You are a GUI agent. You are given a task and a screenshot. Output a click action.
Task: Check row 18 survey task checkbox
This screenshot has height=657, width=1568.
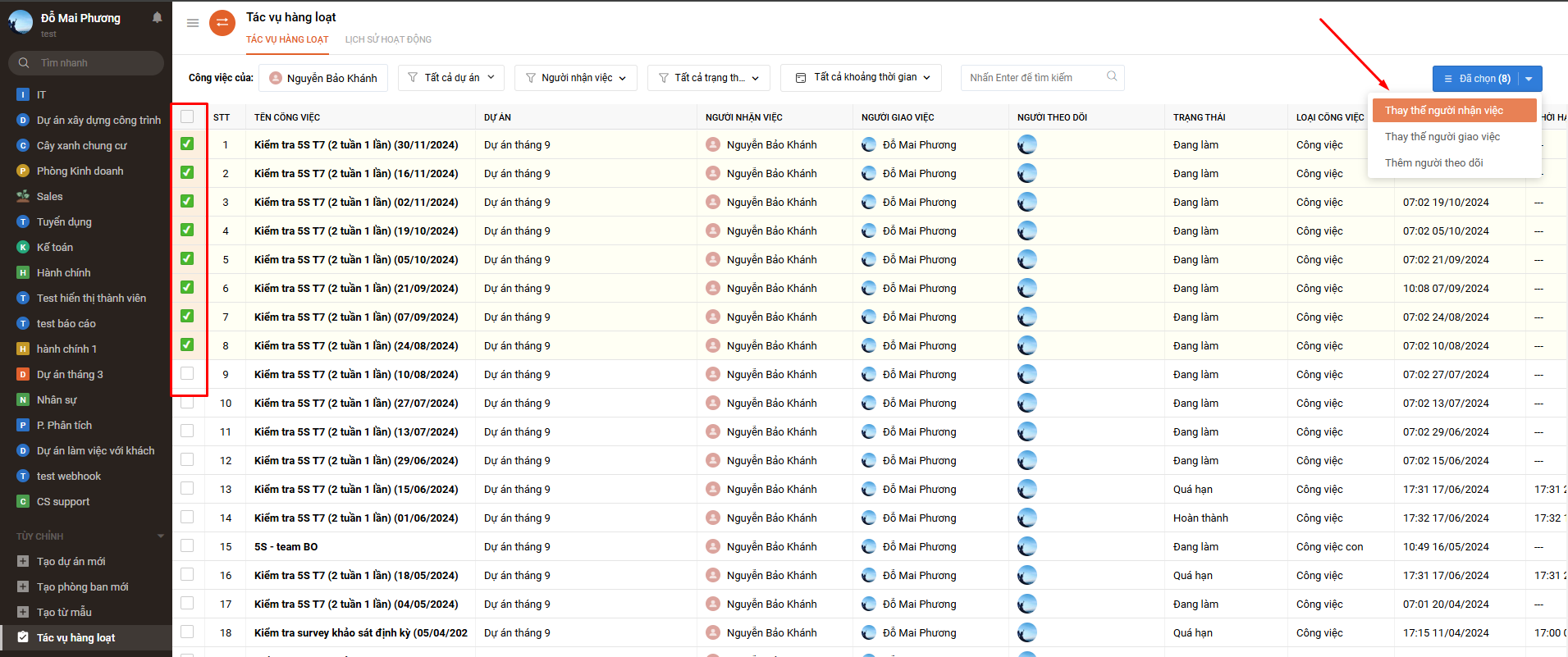click(x=187, y=632)
